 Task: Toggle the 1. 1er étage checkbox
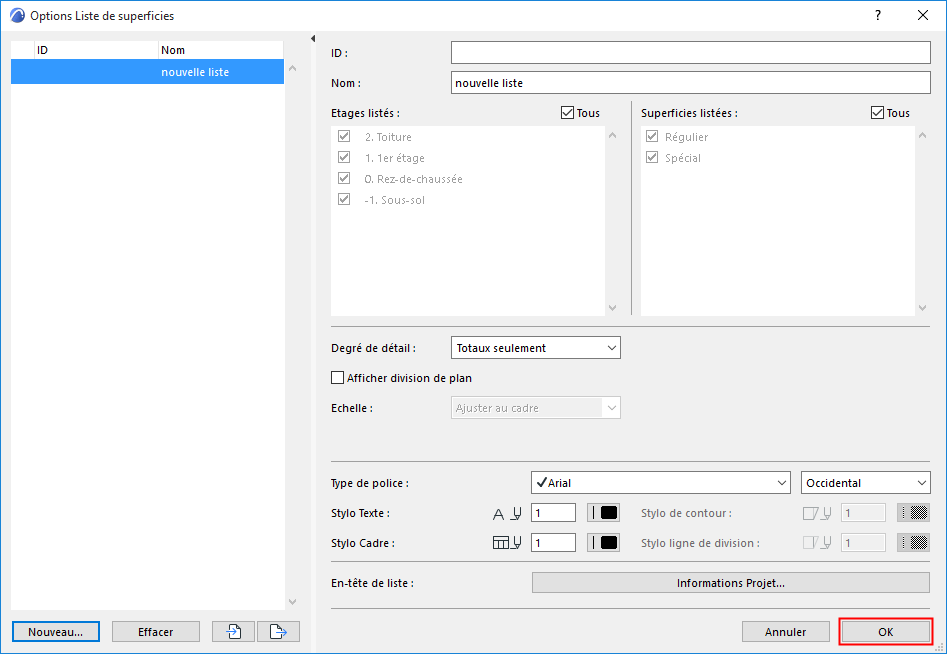344,158
